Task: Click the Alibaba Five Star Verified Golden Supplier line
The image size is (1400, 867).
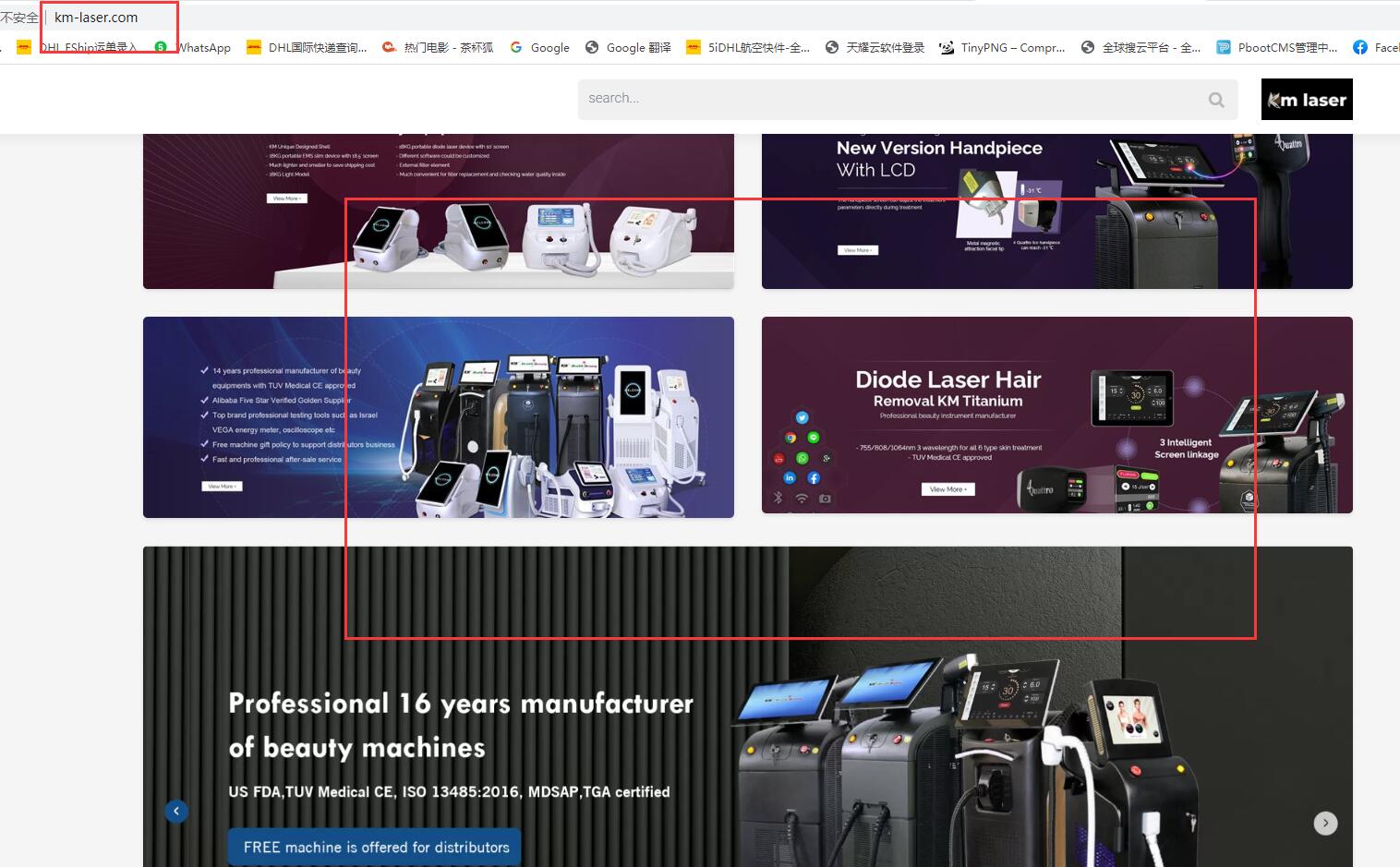Action: pyautogui.click(x=282, y=400)
